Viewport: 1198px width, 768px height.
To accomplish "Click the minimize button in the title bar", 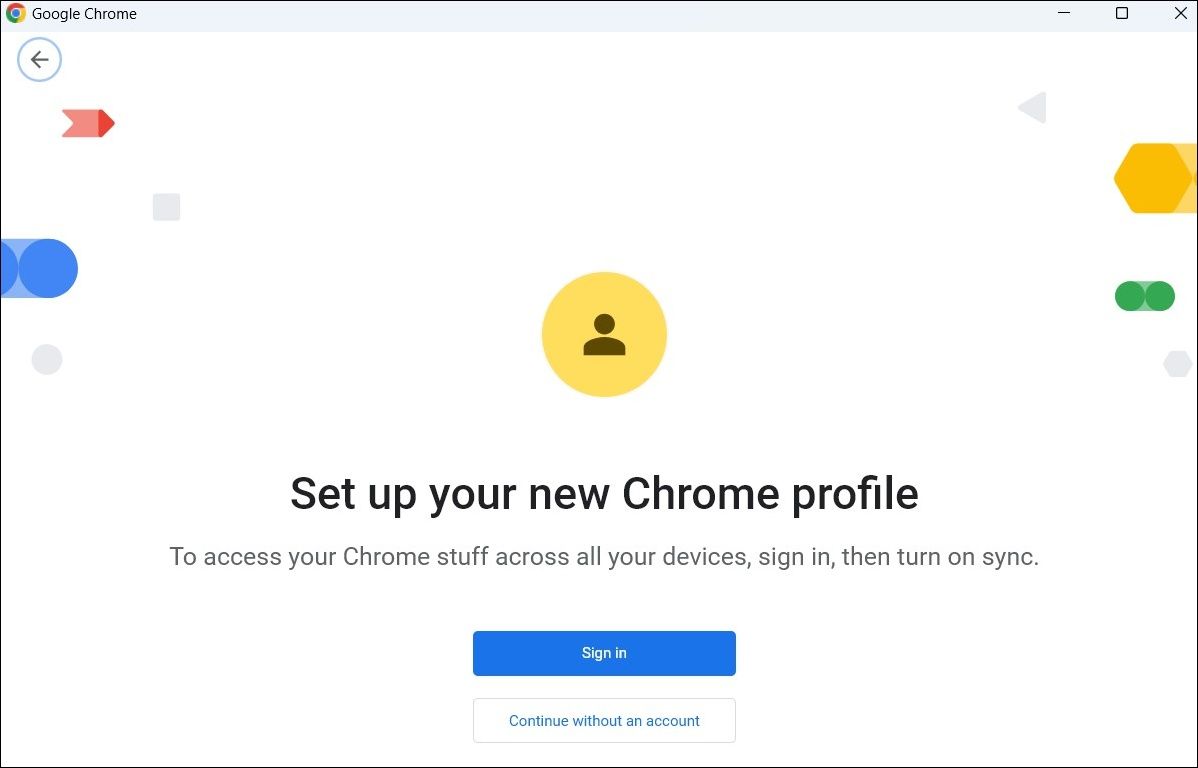I will click(1064, 13).
